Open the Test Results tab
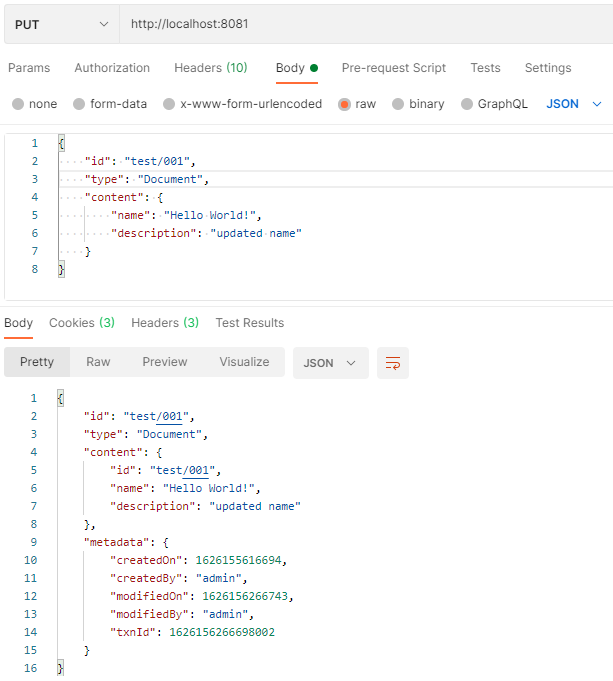The height and width of the screenshot is (681, 613). tap(250, 323)
